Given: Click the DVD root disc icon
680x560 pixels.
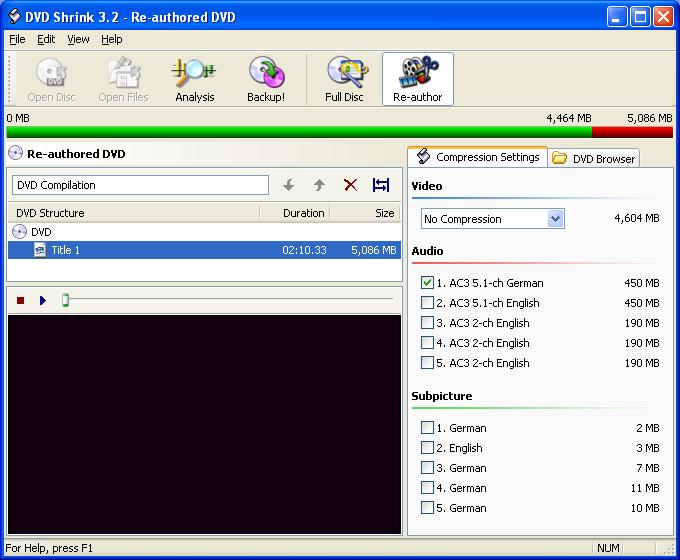Looking at the screenshot, I should pos(19,232).
